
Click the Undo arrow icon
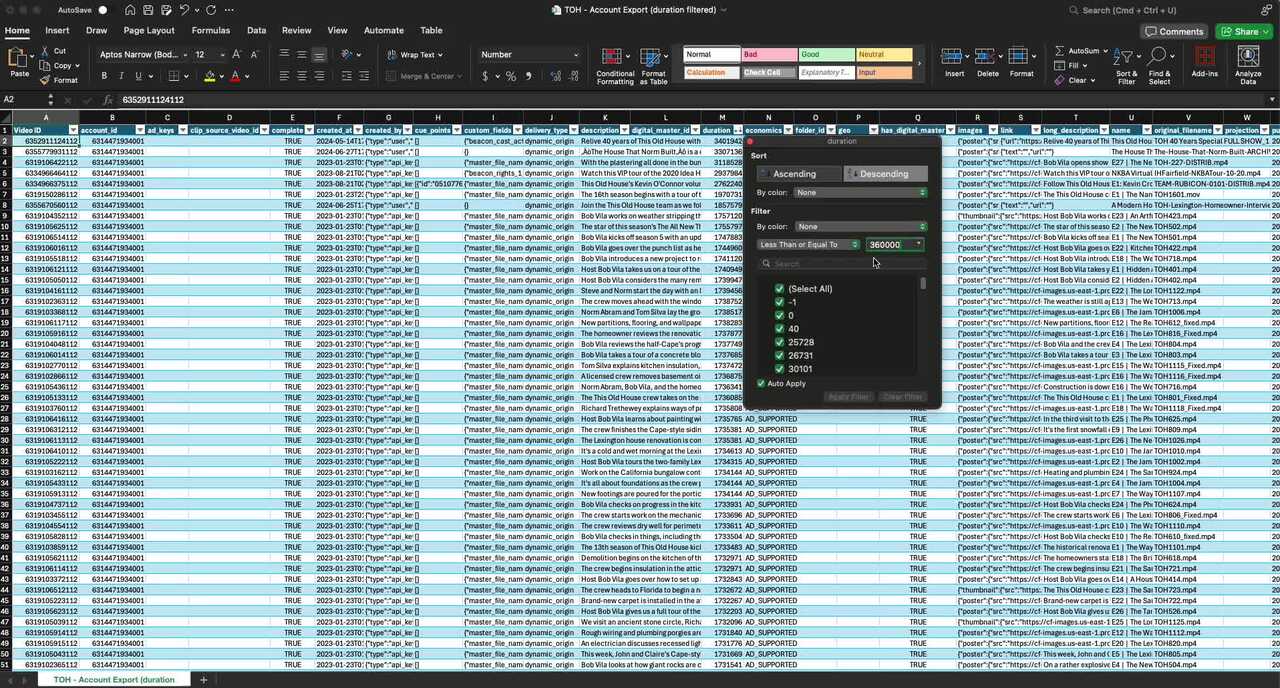[x=184, y=10]
